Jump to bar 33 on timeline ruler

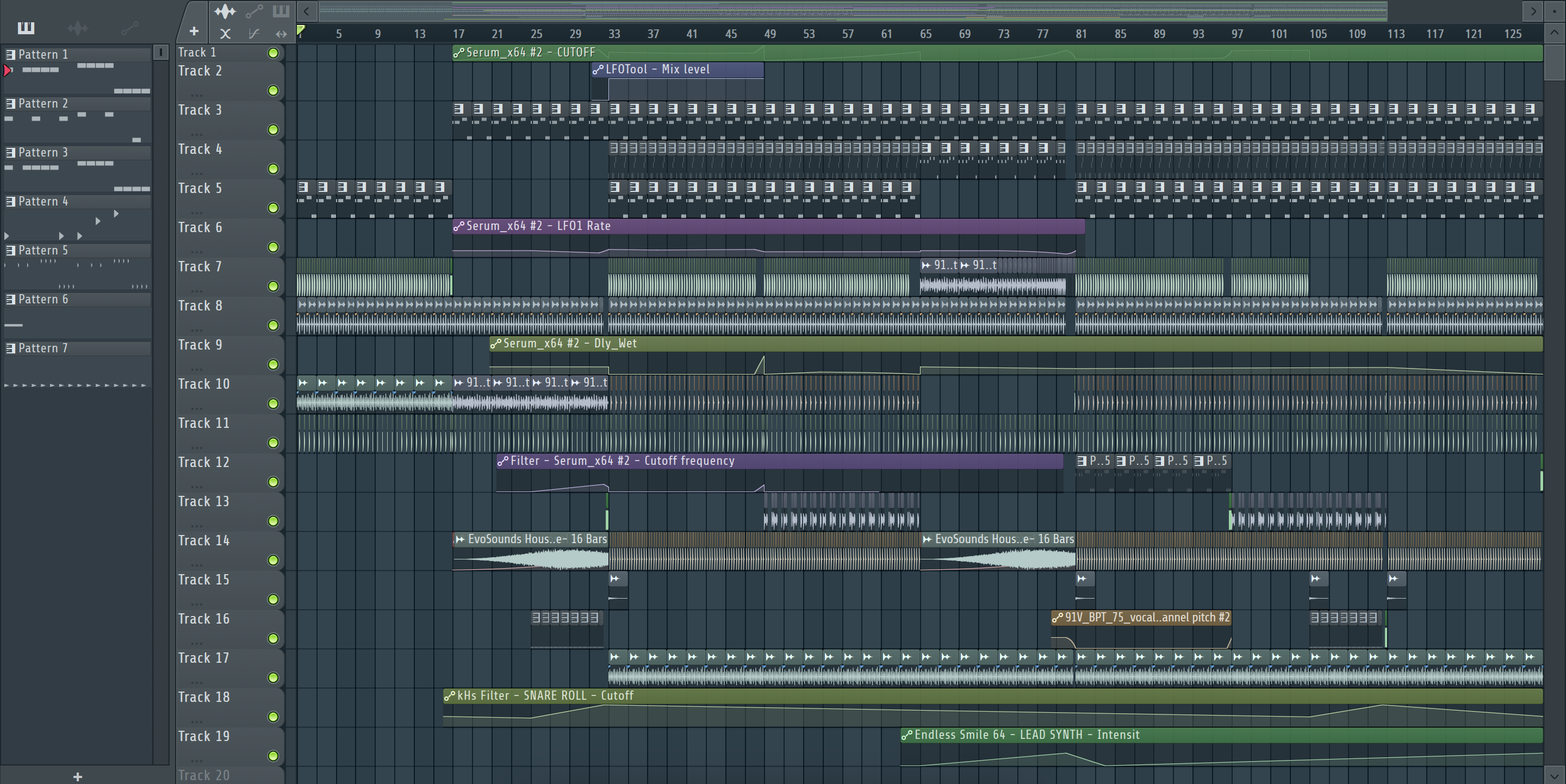[x=614, y=34]
